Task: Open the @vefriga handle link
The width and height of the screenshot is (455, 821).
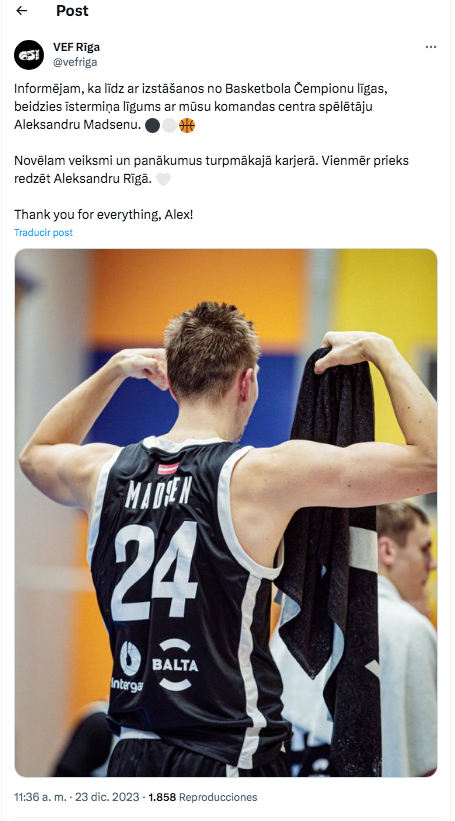Action: (x=75, y=62)
